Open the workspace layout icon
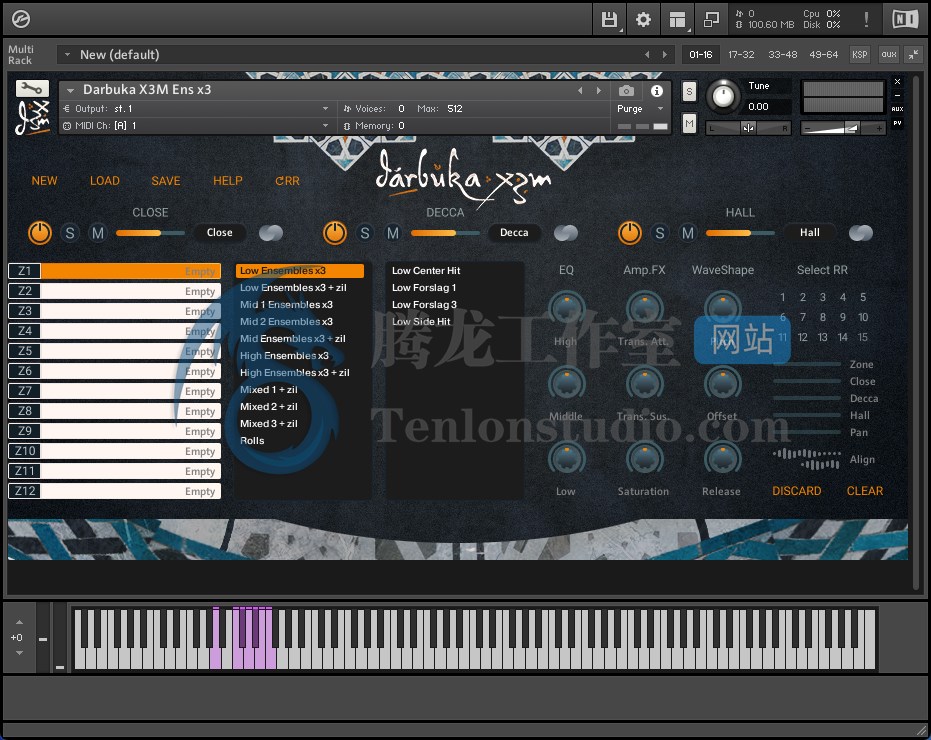The image size is (931, 740). [677, 20]
